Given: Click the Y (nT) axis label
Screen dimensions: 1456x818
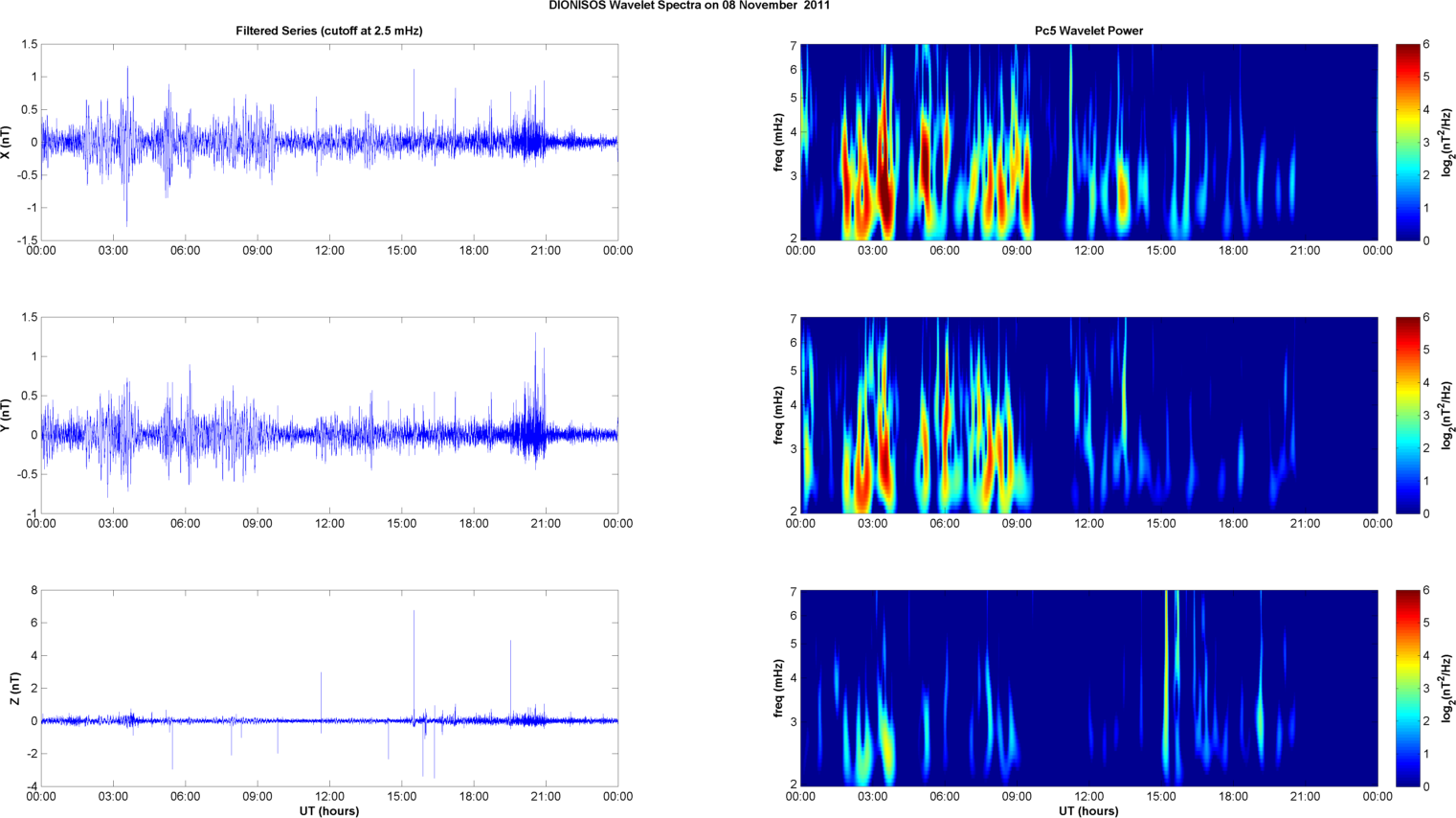Looking at the screenshot, I should tap(7, 416).
